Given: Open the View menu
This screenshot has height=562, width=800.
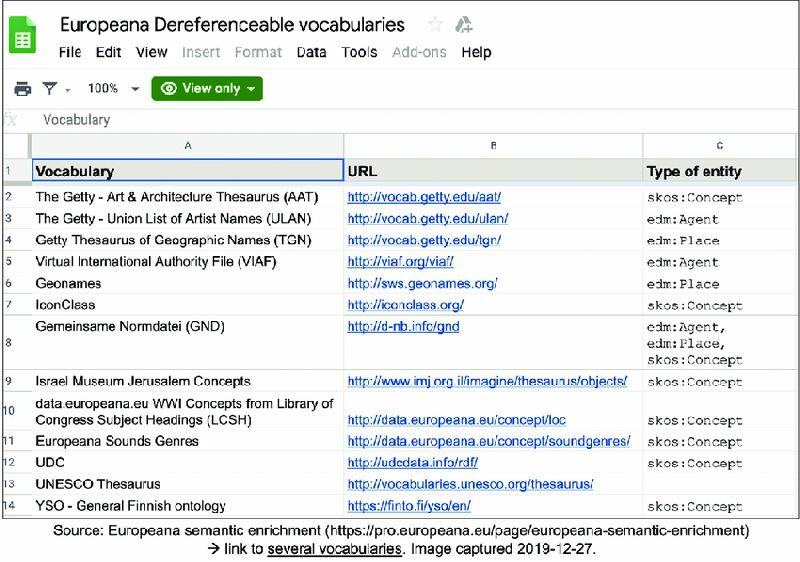Looking at the screenshot, I should (x=152, y=52).
